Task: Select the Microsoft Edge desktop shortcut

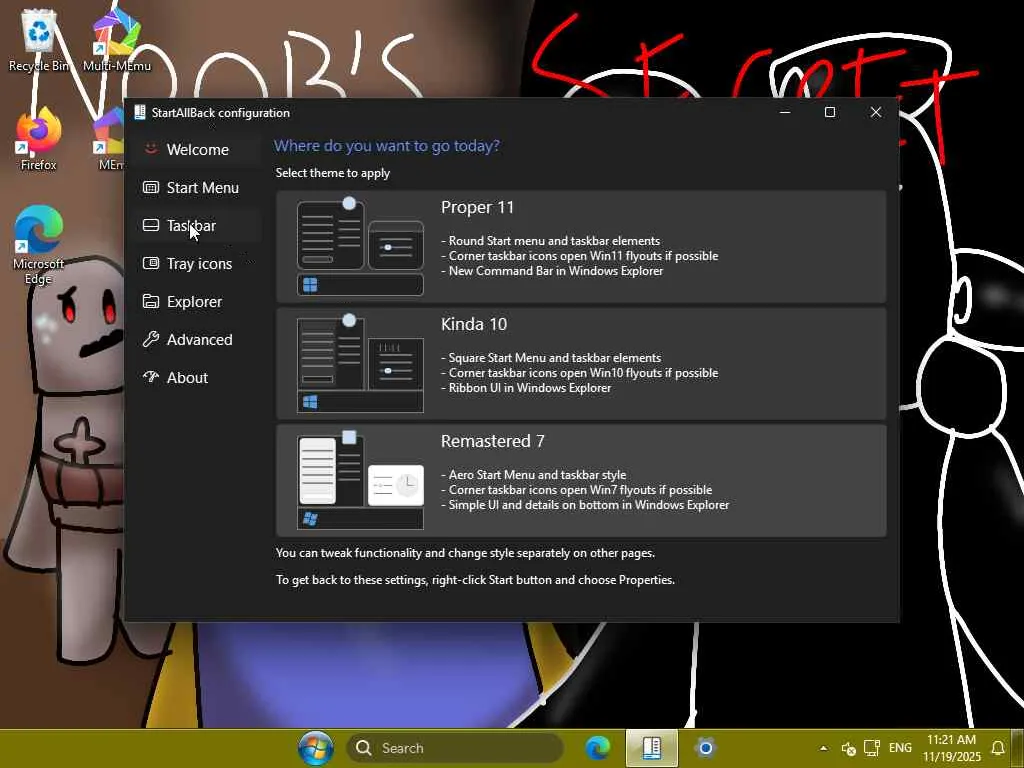Action: point(39,246)
